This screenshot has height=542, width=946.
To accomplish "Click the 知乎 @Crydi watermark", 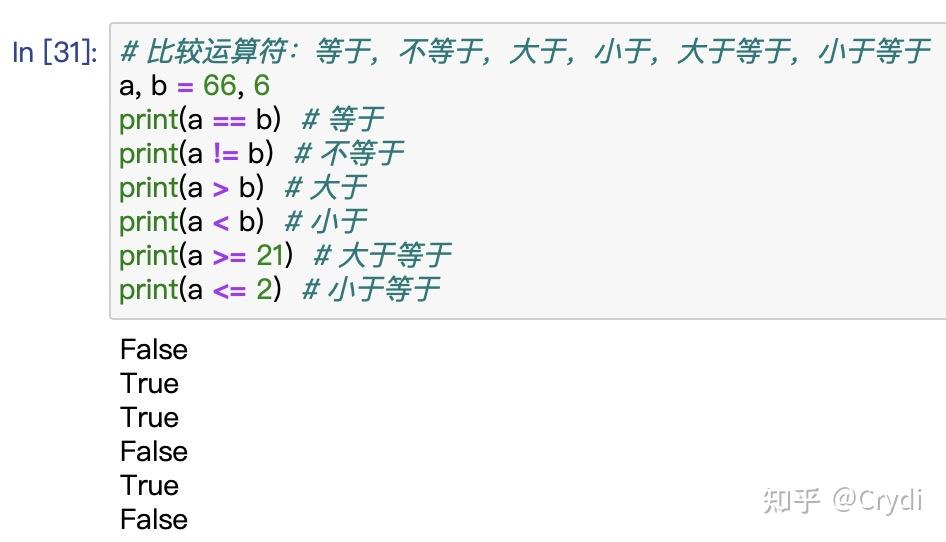I will pos(843,500).
